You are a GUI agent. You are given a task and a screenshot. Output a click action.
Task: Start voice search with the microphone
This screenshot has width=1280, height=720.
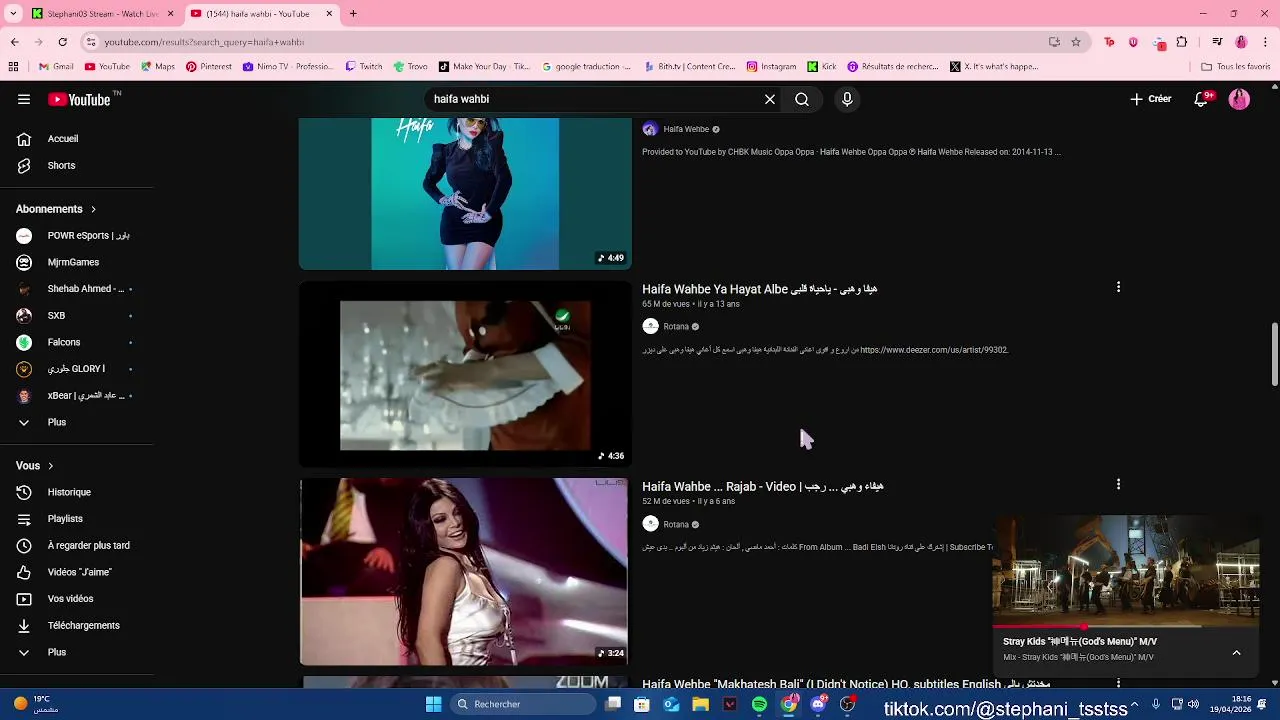[847, 99]
